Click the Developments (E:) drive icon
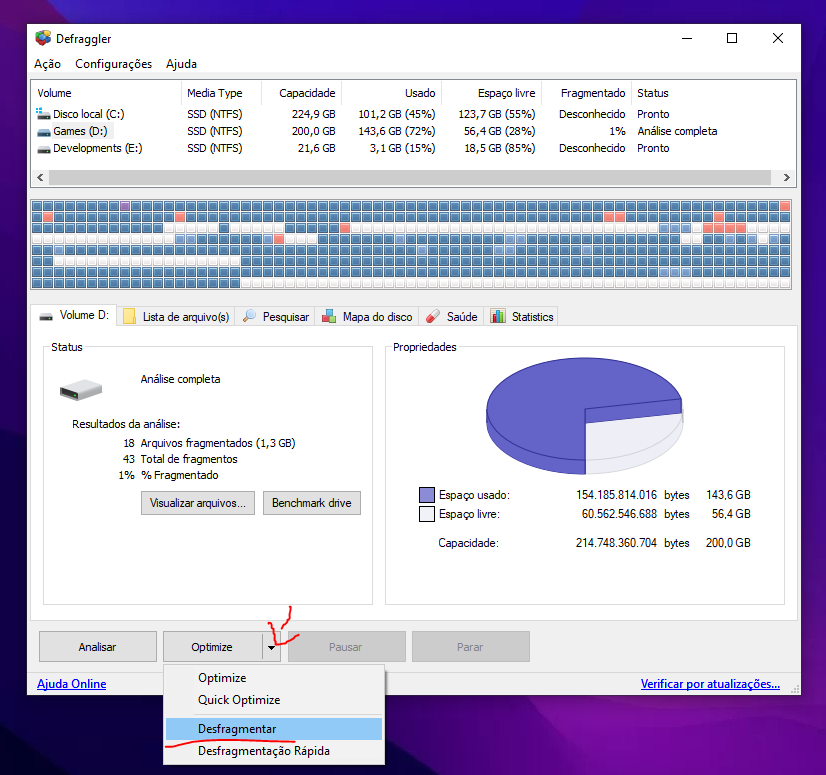826x775 pixels. (44, 149)
